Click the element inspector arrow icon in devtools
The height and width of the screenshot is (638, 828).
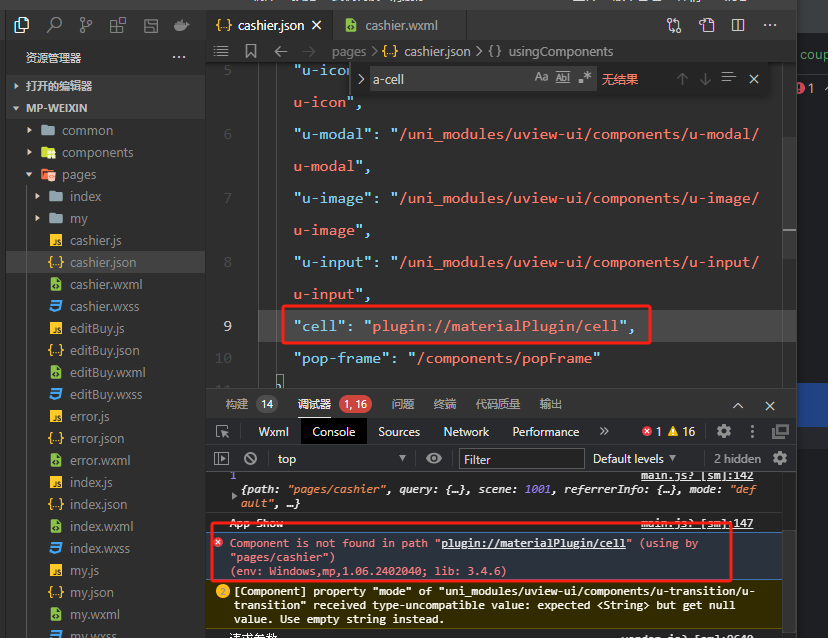point(223,431)
